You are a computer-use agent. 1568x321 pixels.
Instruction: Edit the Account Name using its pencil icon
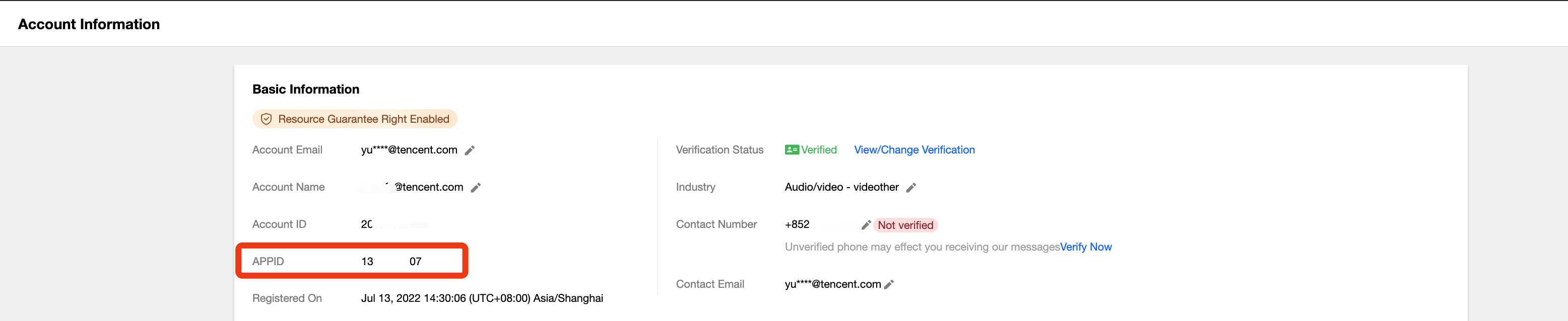pyautogui.click(x=476, y=187)
